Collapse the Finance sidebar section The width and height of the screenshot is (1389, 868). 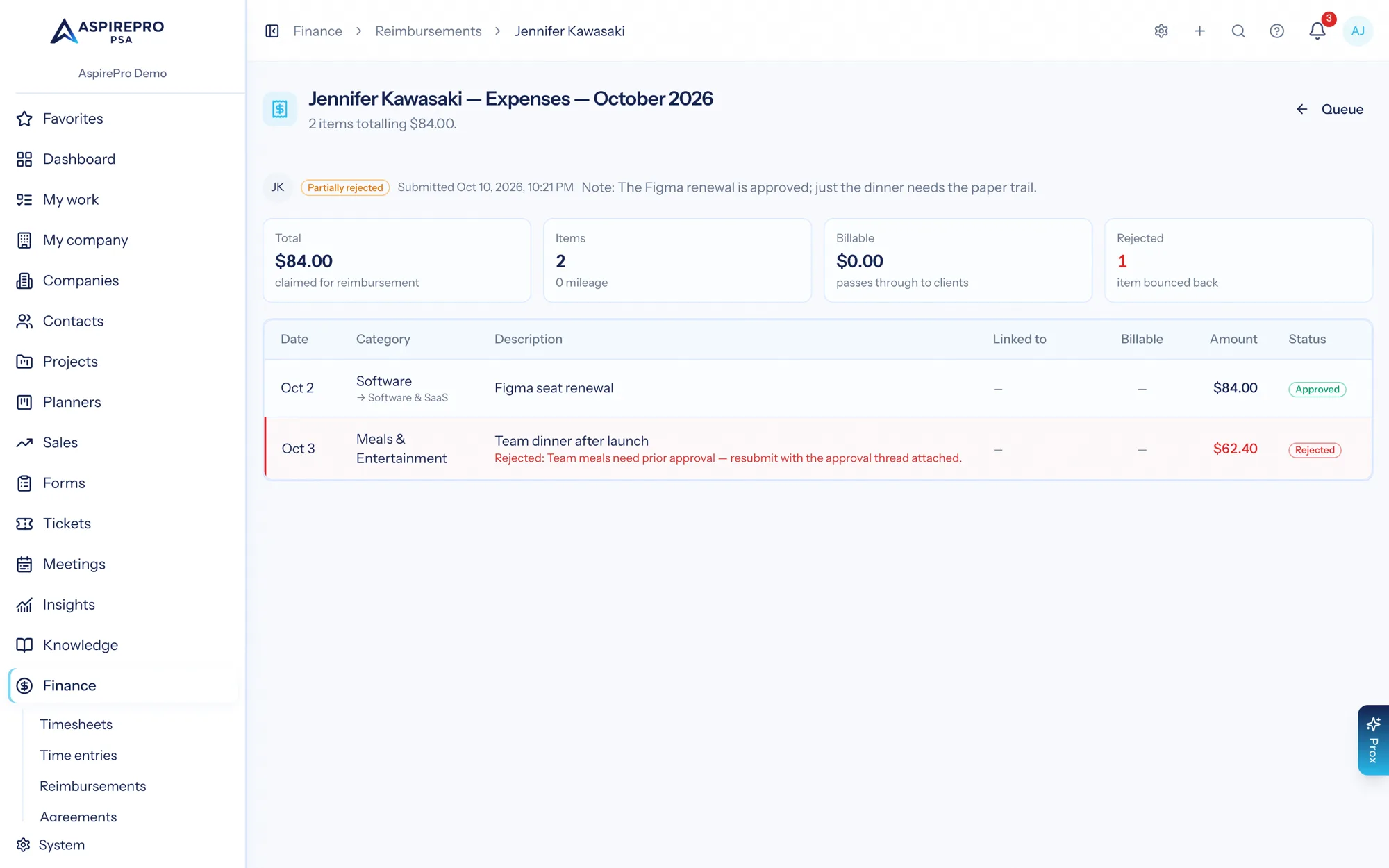coord(122,685)
